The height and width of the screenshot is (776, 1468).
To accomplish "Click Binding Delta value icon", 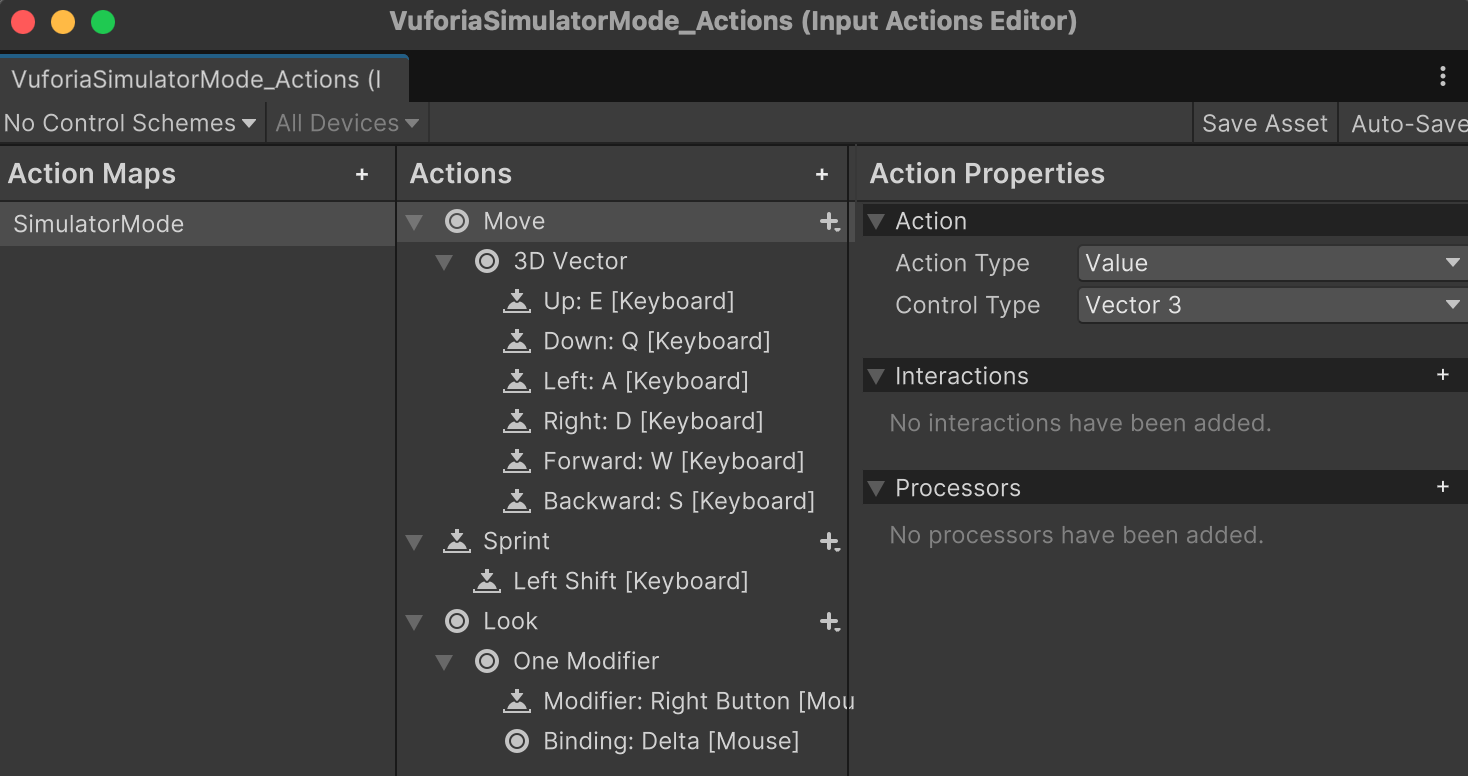I will point(517,741).
